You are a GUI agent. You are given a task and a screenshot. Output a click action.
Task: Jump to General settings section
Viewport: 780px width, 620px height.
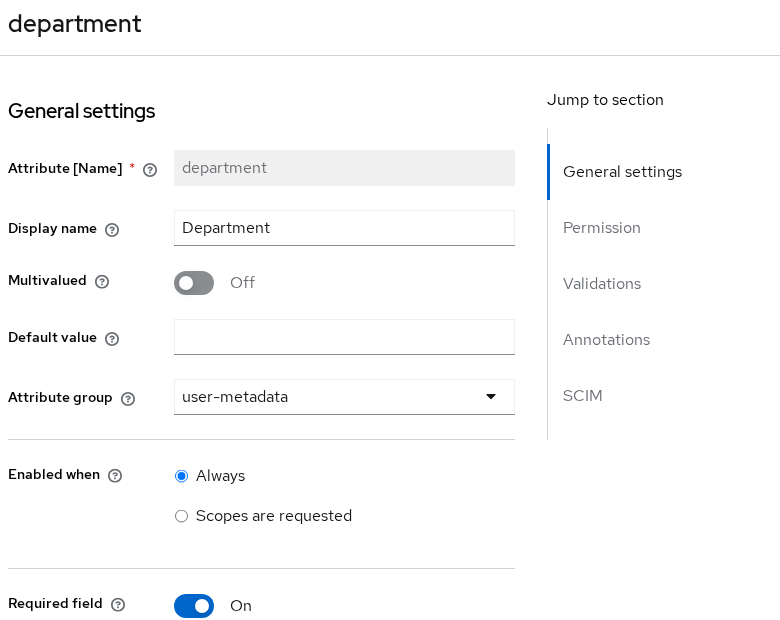tap(622, 172)
